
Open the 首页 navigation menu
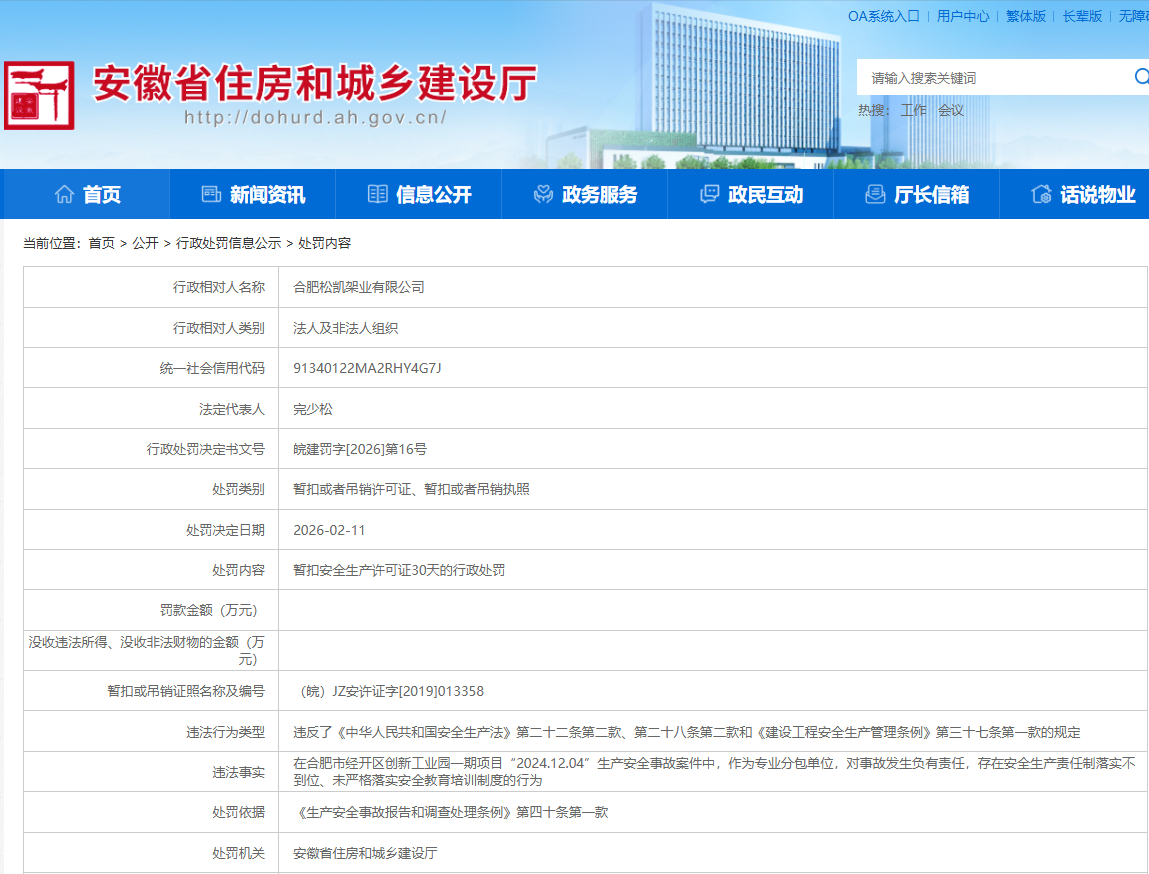click(85, 194)
